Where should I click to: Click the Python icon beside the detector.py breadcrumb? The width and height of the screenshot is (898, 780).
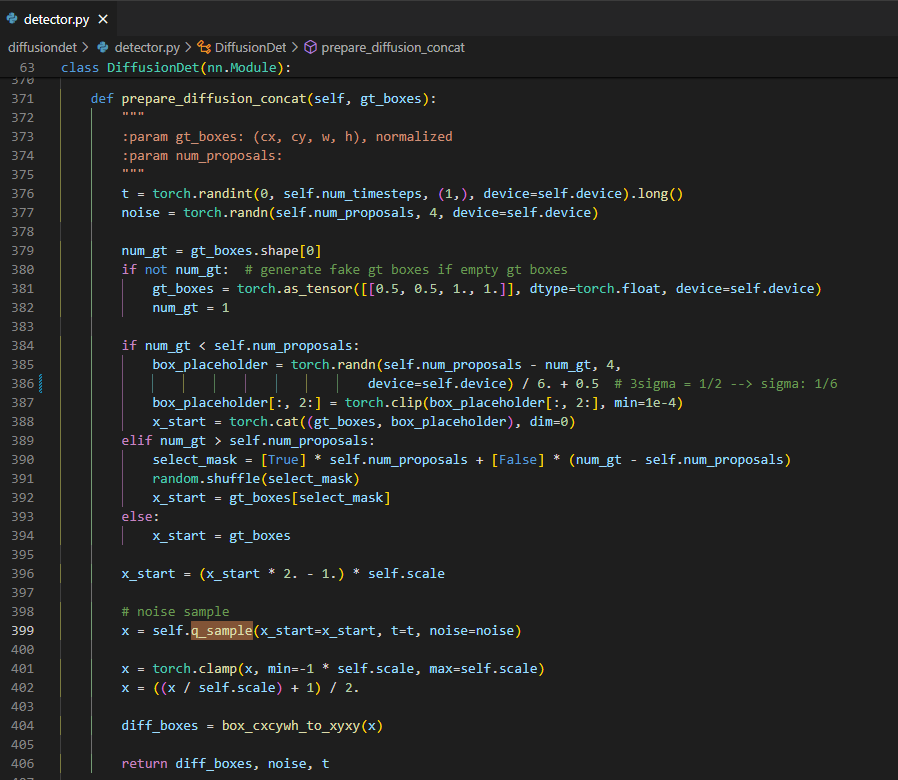pos(103,47)
